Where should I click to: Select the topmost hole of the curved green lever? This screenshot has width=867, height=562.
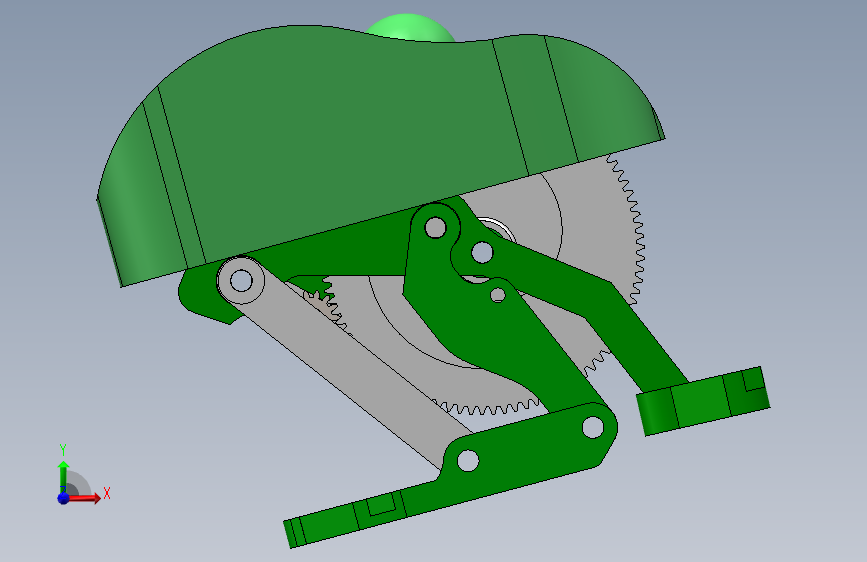tap(435, 227)
